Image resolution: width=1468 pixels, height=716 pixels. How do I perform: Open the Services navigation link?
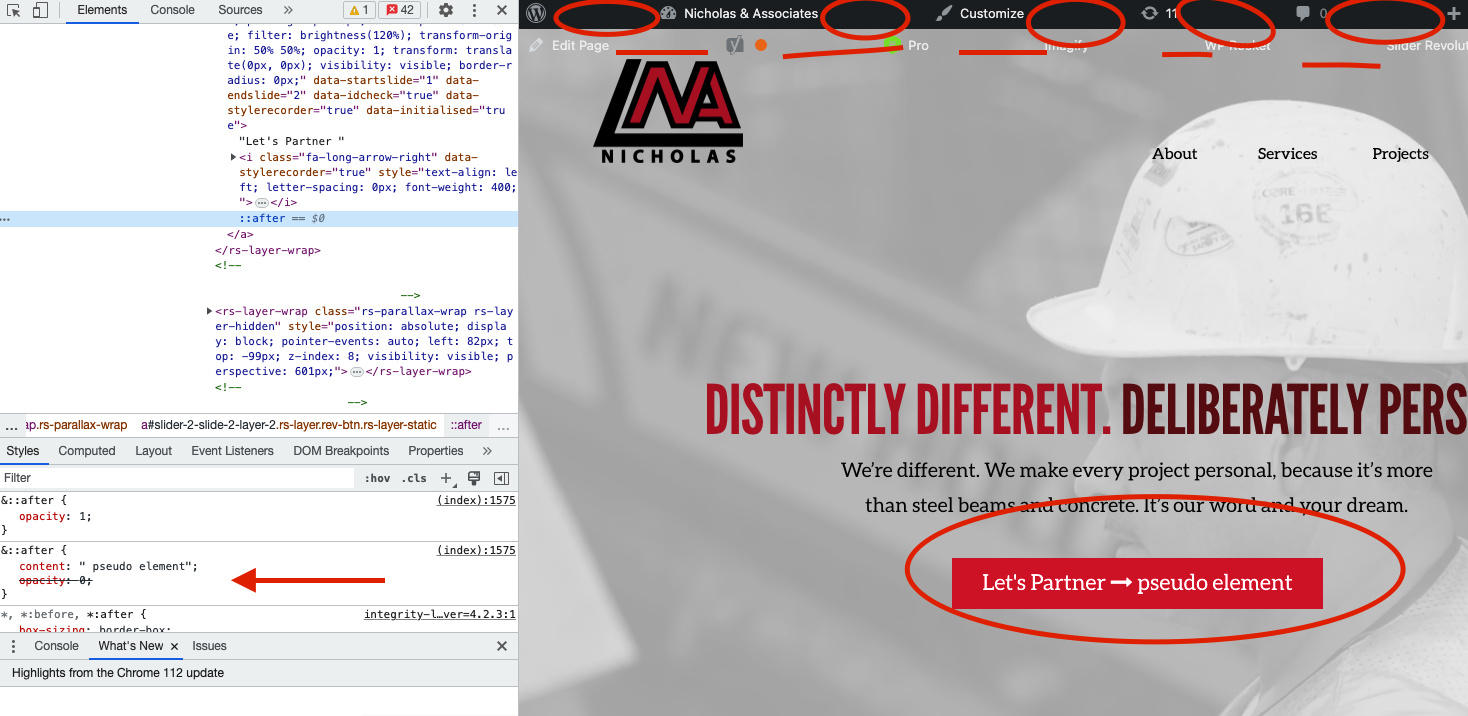1287,154
